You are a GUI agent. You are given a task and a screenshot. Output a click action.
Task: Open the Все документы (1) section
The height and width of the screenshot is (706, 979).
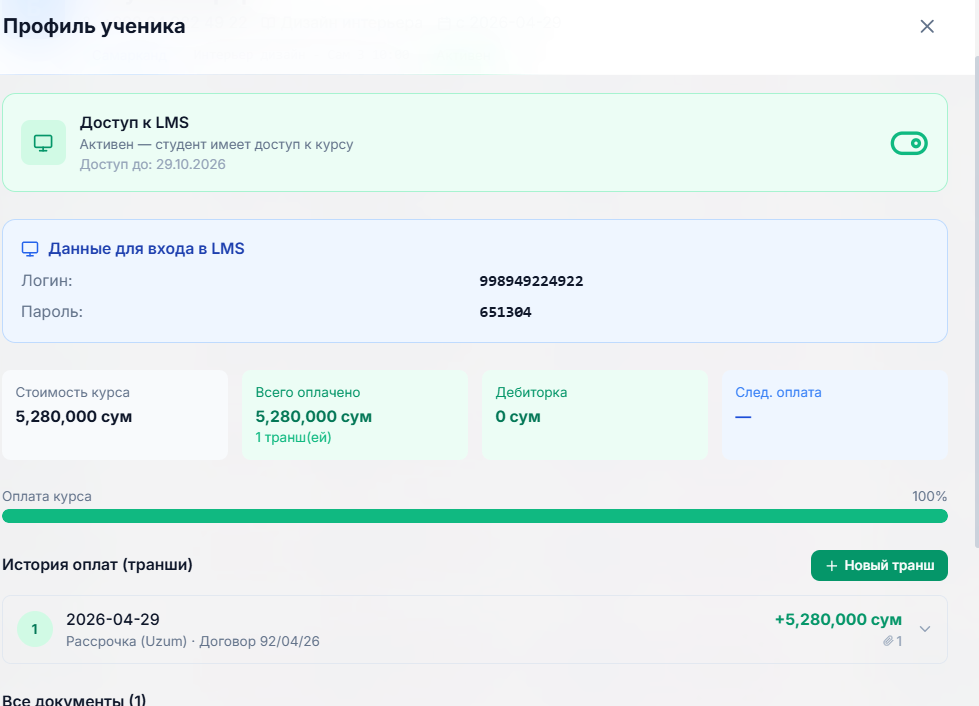[75, 699]
